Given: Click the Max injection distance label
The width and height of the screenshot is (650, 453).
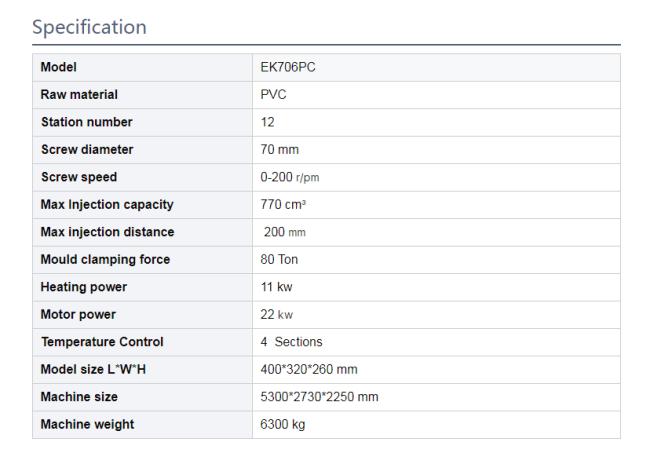Looking at the screenshot, I should (x=107, y=232).
